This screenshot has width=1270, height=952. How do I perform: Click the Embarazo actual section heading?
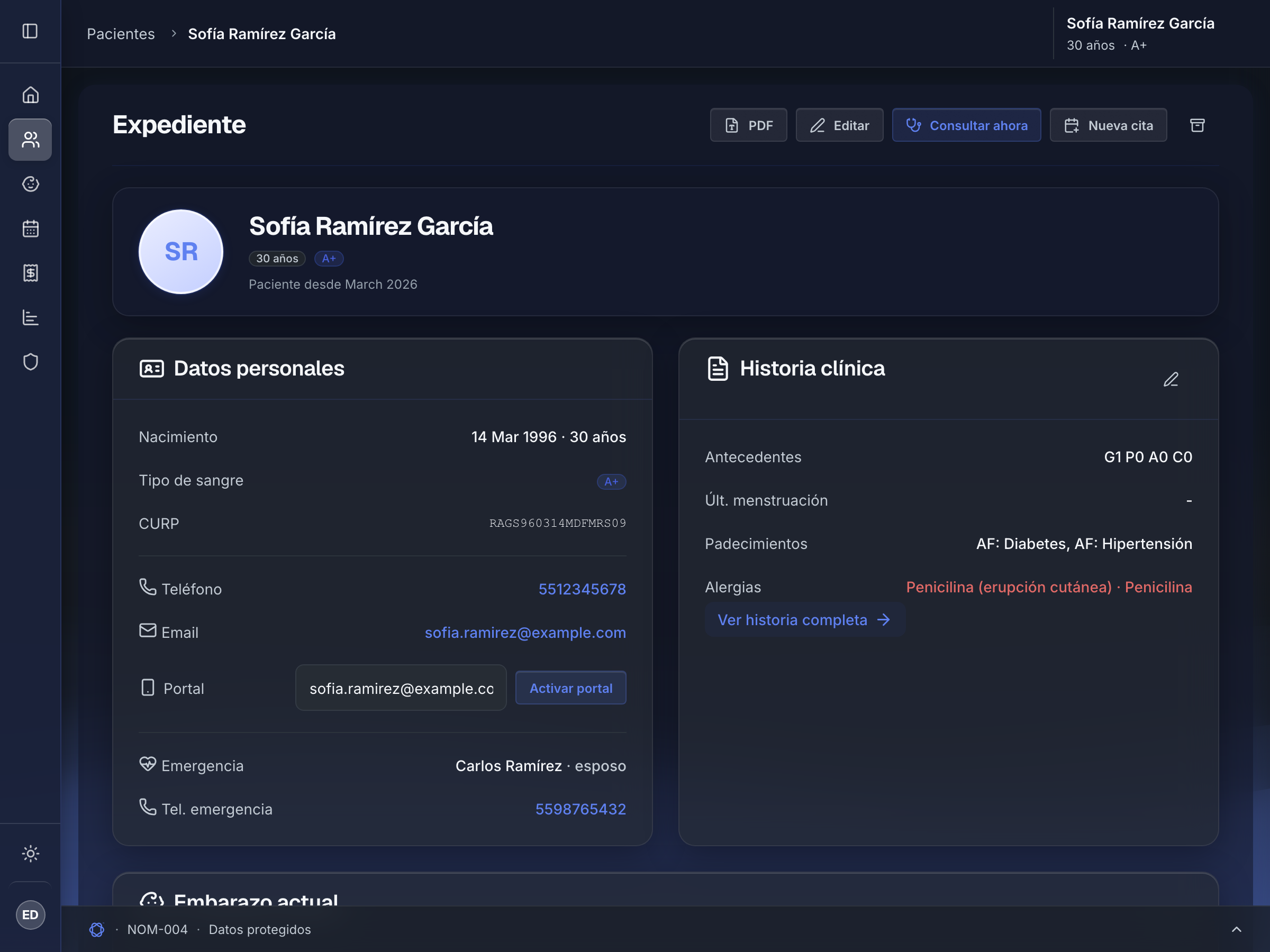(x=256, y=899)
